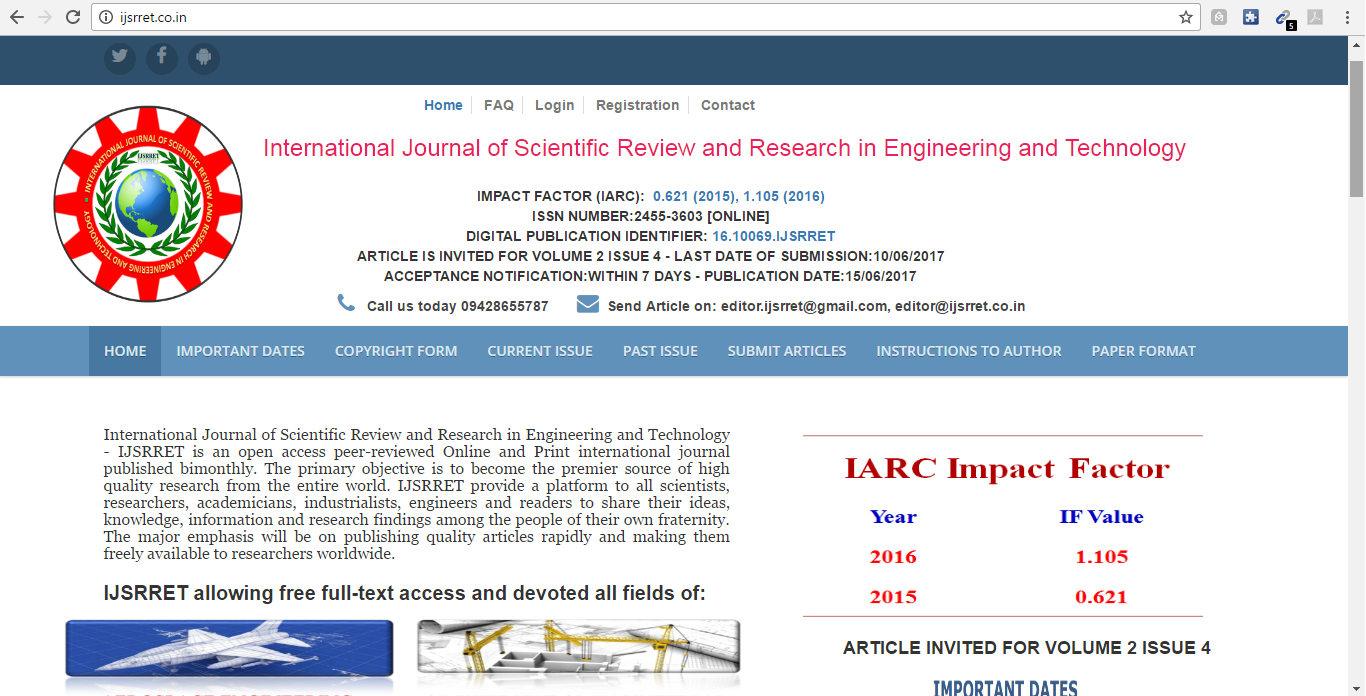Open CURRENT ISSUE menu item
The width and height of the screenshot is (1366, 696).
540,351
